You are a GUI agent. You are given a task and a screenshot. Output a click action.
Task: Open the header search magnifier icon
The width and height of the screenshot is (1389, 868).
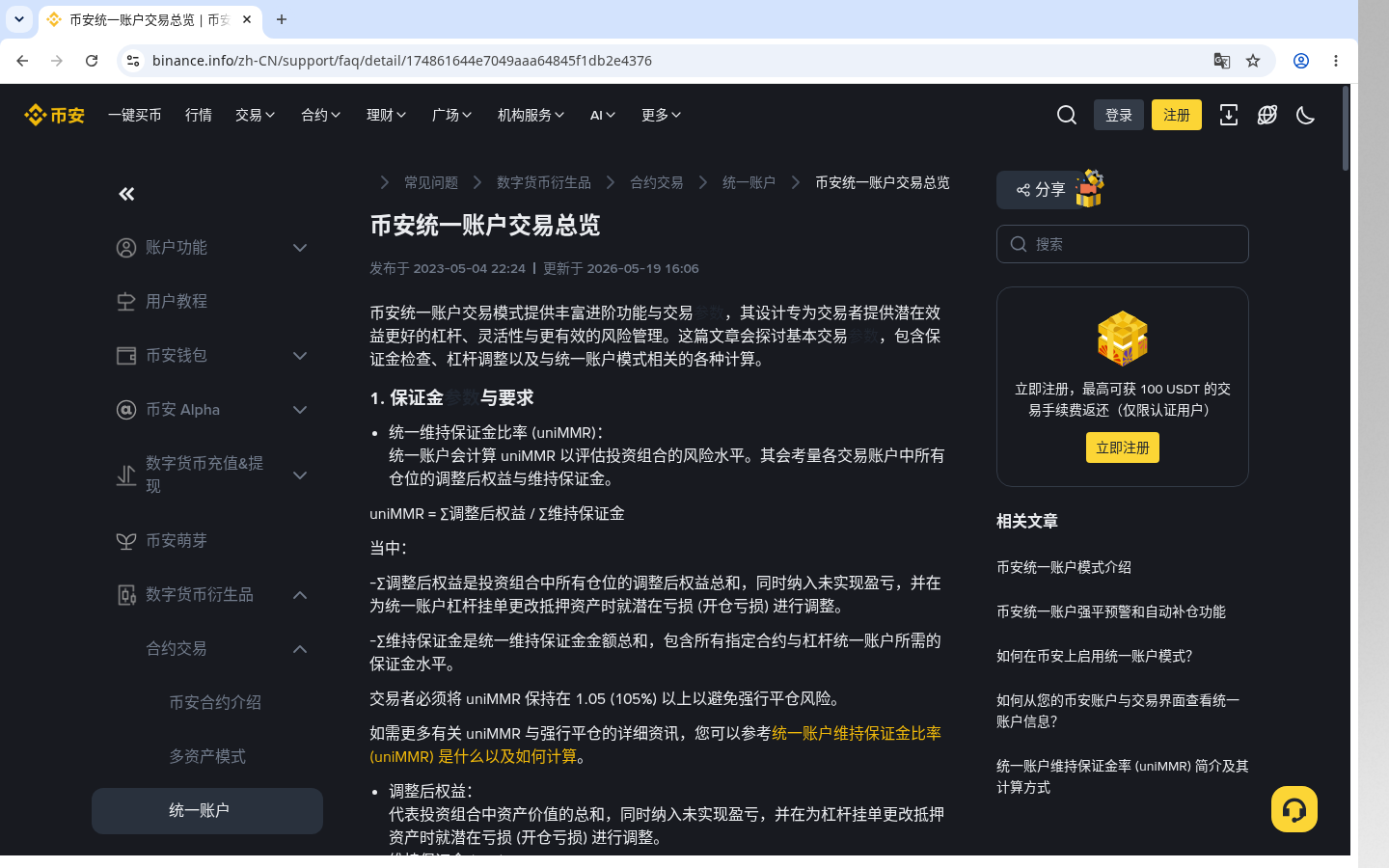coord(1067,115)
